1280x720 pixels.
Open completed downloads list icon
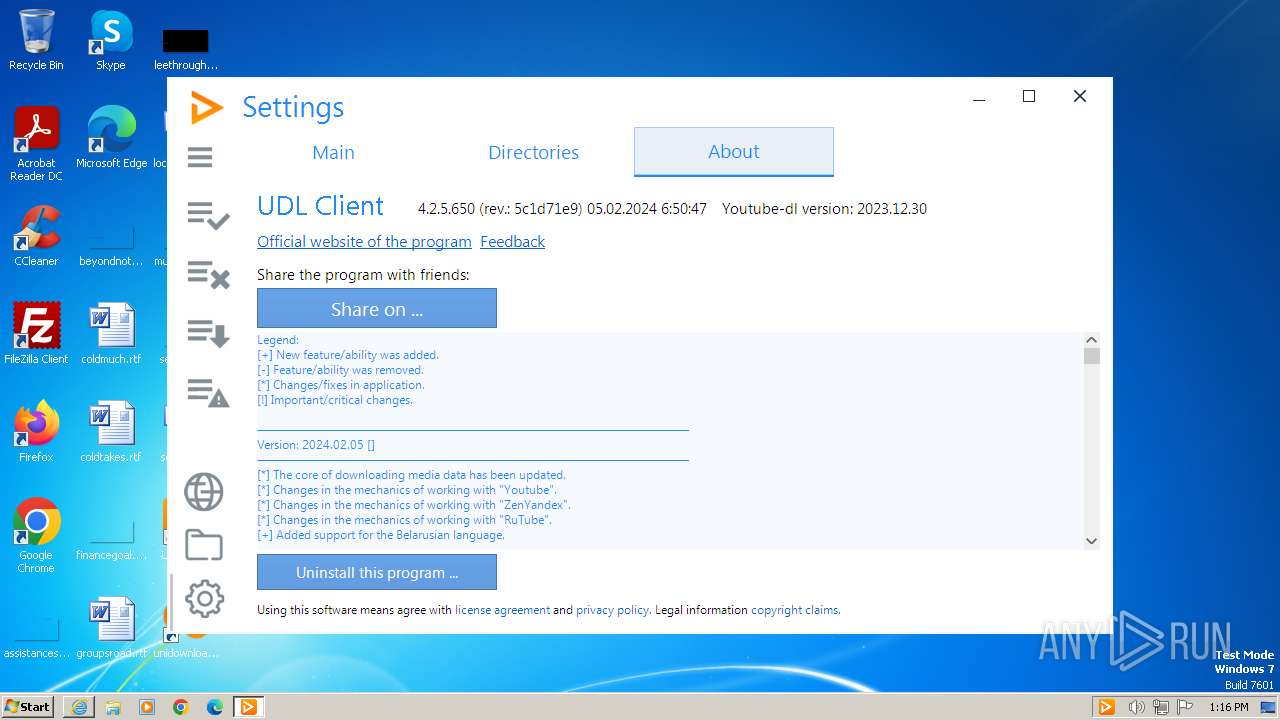click(208, 215)
